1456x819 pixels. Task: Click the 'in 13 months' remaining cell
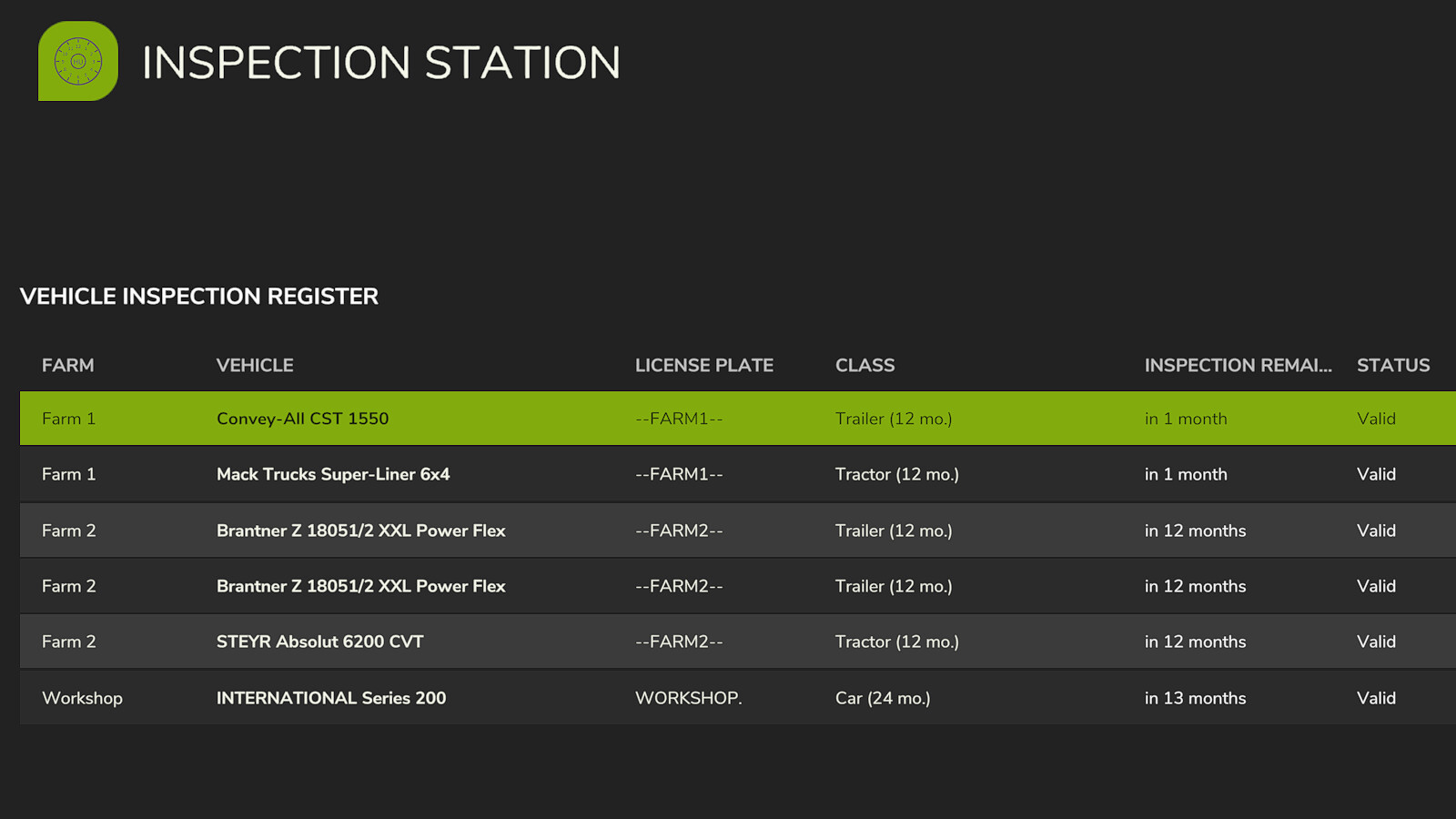(x=1196, y=698)
